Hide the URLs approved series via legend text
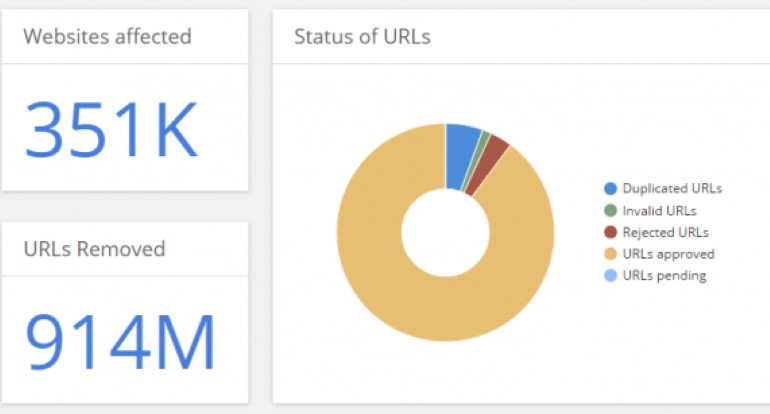770x414 pixels. click(668, 254)
